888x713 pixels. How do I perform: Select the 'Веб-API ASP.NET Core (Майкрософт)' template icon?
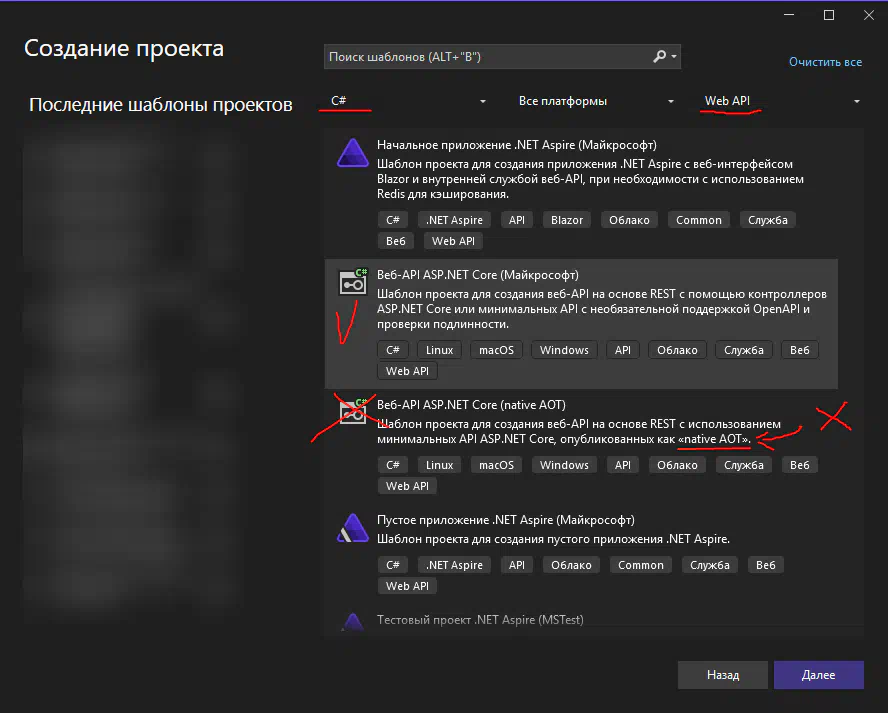353,281
